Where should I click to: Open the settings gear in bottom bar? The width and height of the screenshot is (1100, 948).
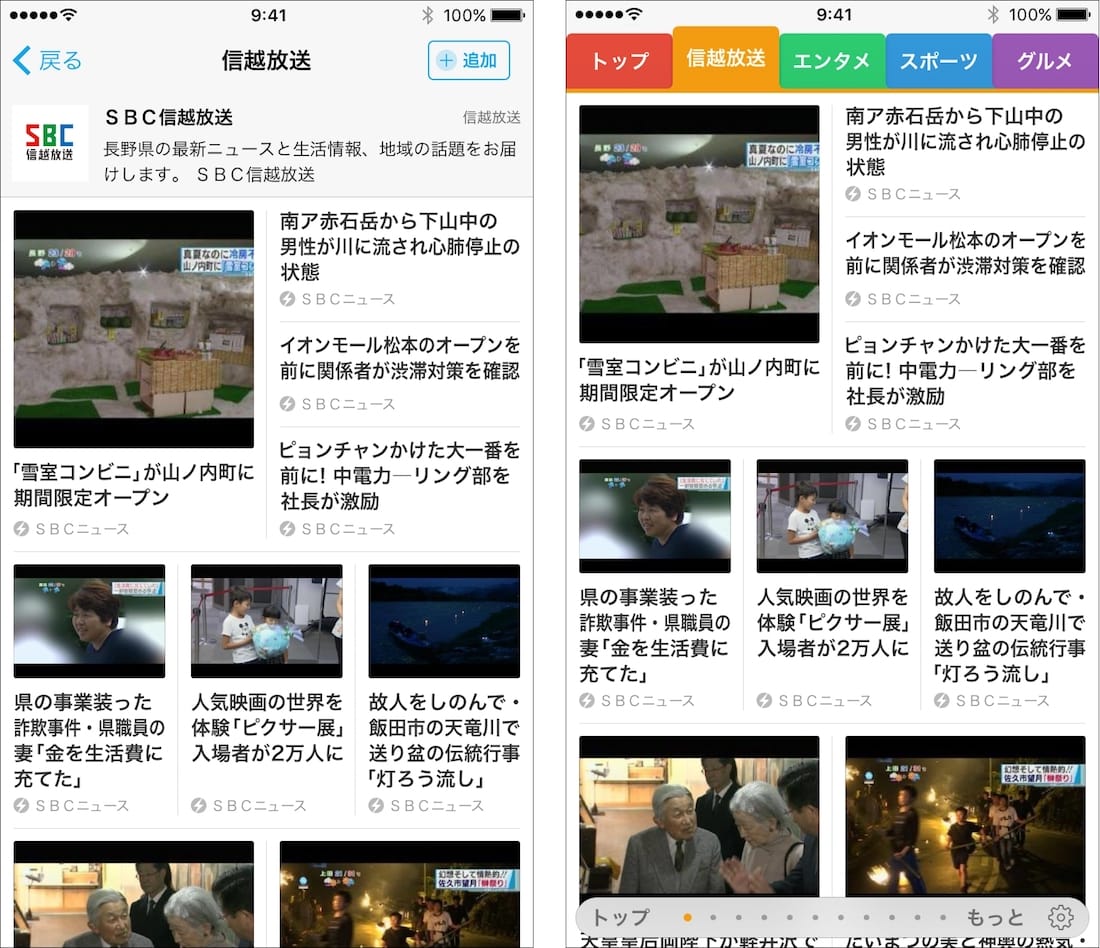(1061, 916)
